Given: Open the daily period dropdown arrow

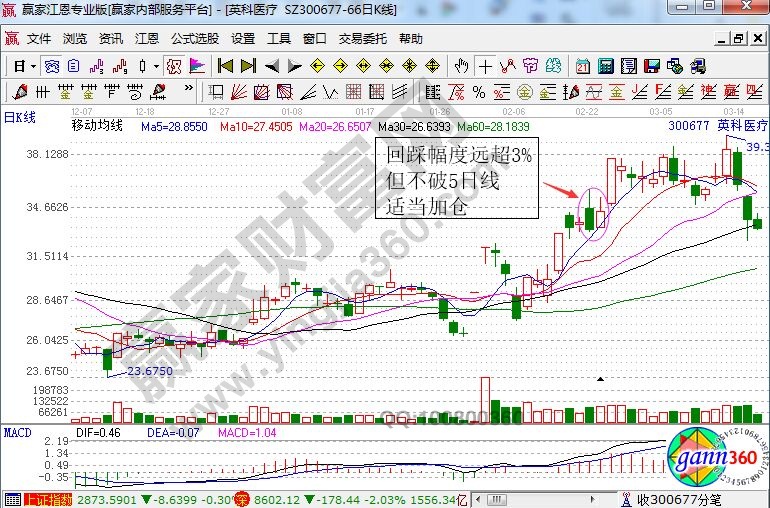Looking at the screenshot, I should [32, 66].
